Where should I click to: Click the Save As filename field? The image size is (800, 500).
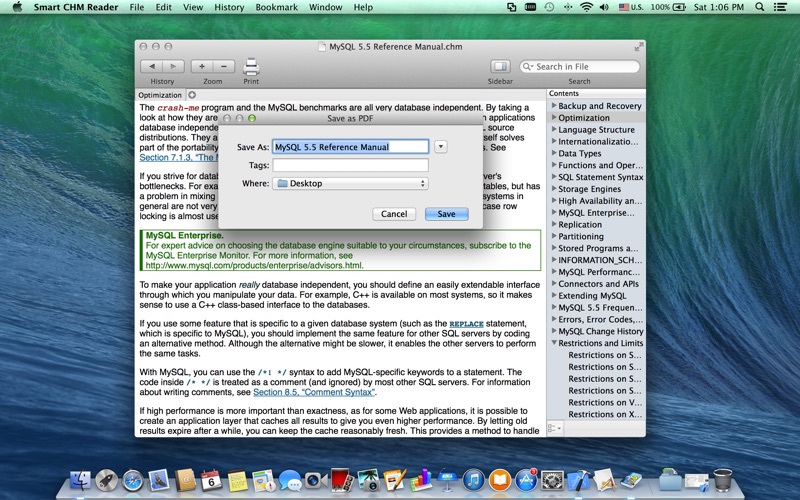pyautogui.click(x=351, y=147)
